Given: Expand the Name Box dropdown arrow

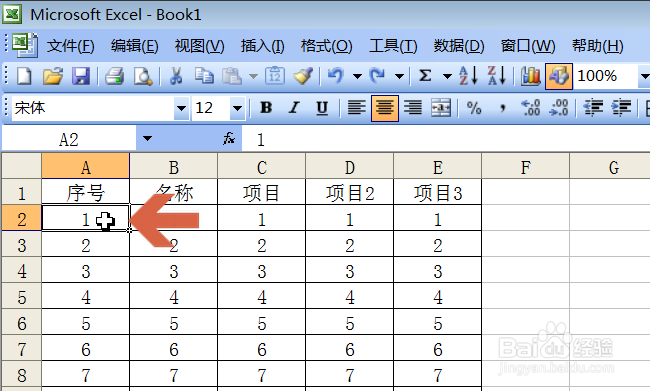Looking at the screenshot, I should pyautogui.click(x=147, y=138).
